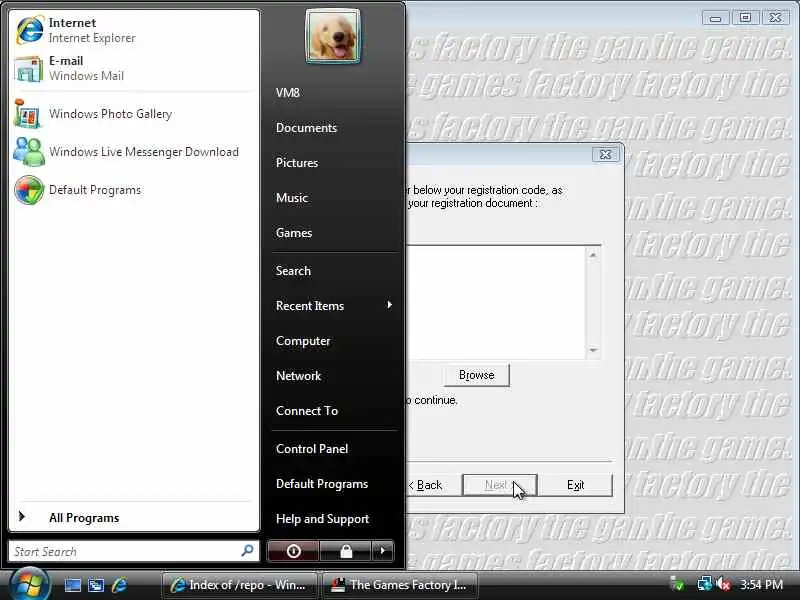Image resolution: width=800 pixels, height=600 pixels.
Task: Open Windows Photo Gallery icon
Action: [x=28, y=114]
